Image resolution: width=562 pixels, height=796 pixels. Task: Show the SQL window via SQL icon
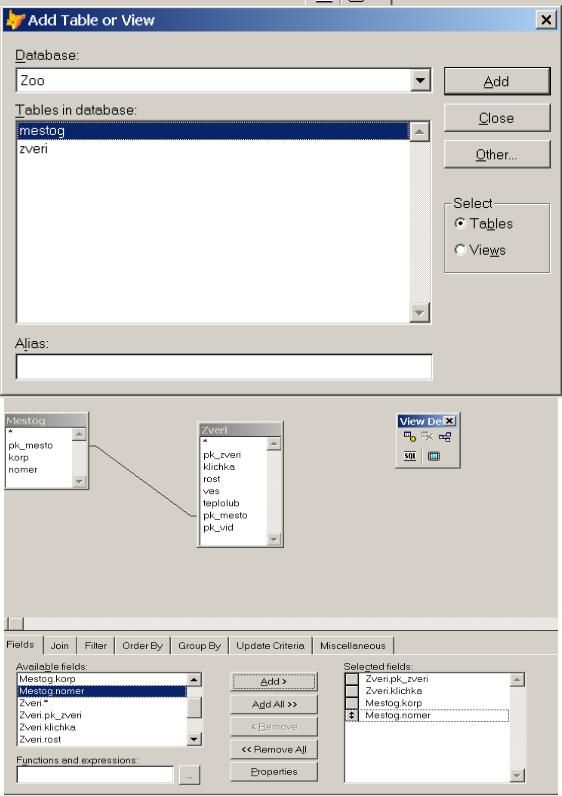(x=410, y=456)
